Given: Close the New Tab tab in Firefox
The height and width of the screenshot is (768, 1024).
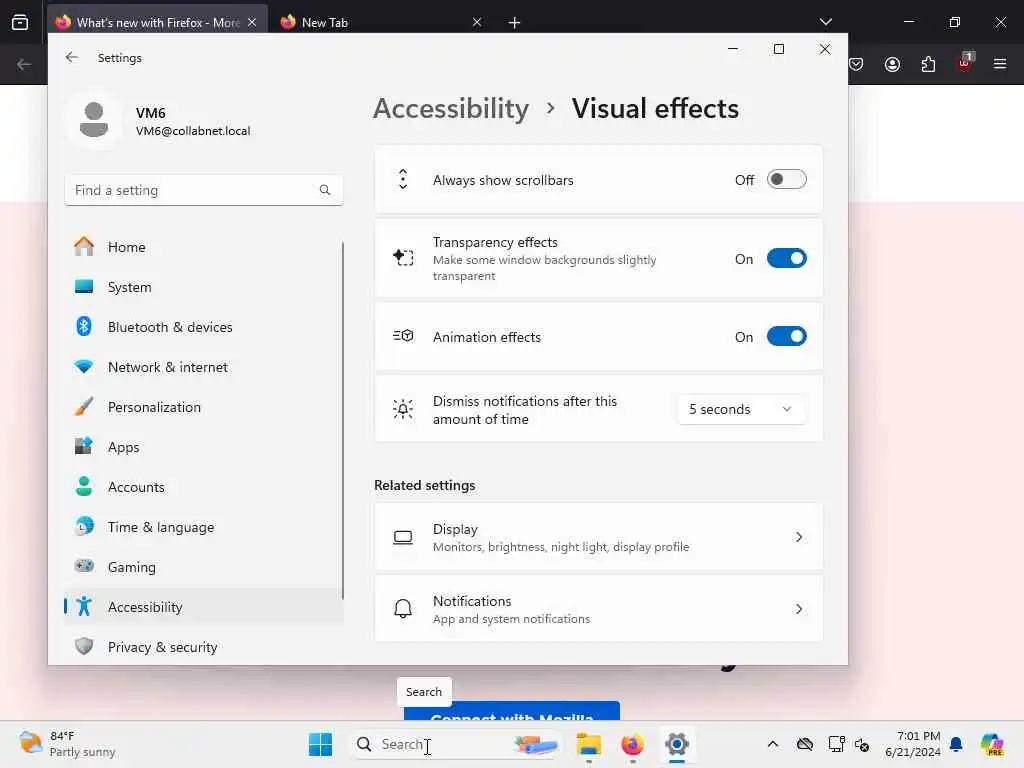Looking at the screenshot, I should point(477,22).
